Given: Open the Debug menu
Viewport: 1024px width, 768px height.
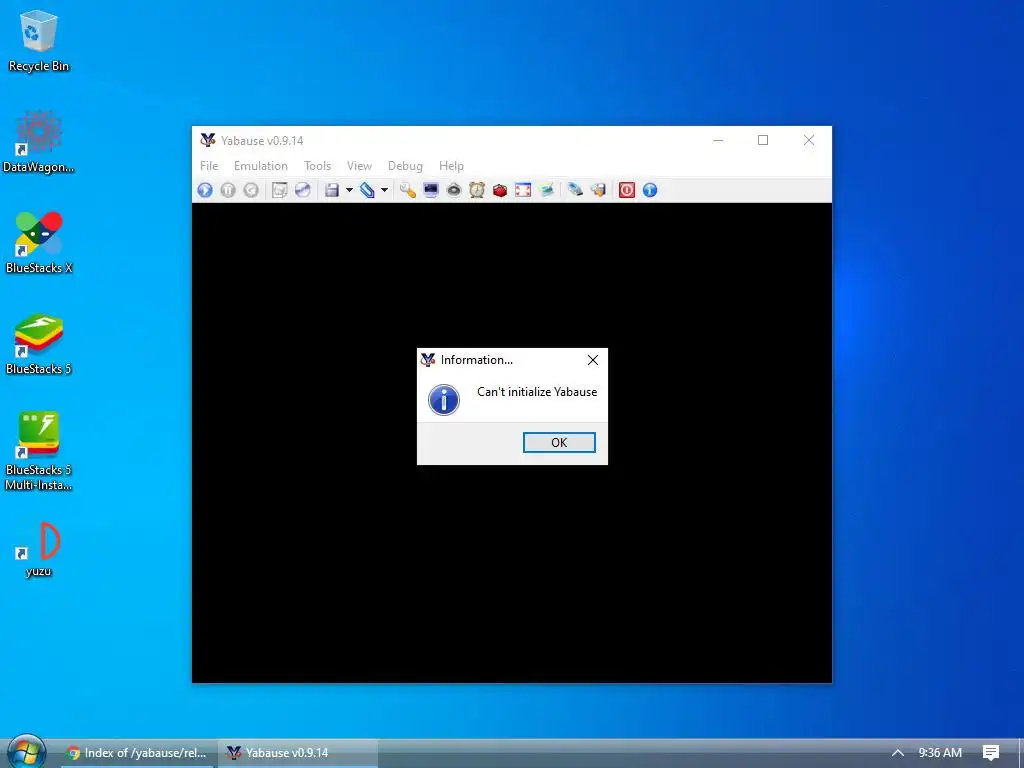Looking at the screenshot, I should click(405, 166).
